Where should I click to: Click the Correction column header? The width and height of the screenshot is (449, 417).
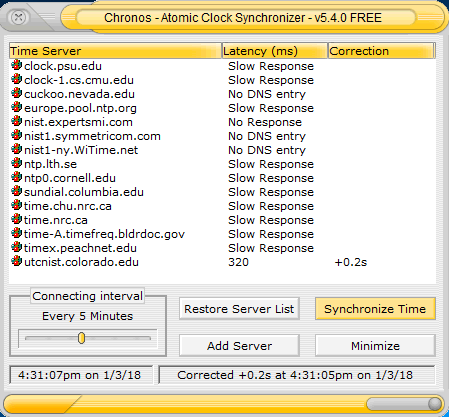click(381, 51)
